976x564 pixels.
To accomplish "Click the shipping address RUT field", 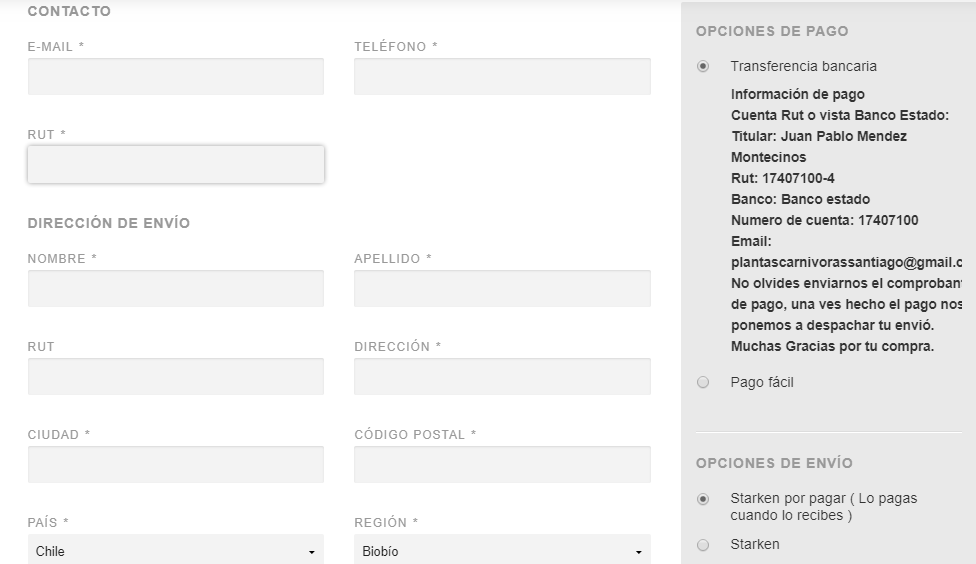I will (x=176, y=377).
